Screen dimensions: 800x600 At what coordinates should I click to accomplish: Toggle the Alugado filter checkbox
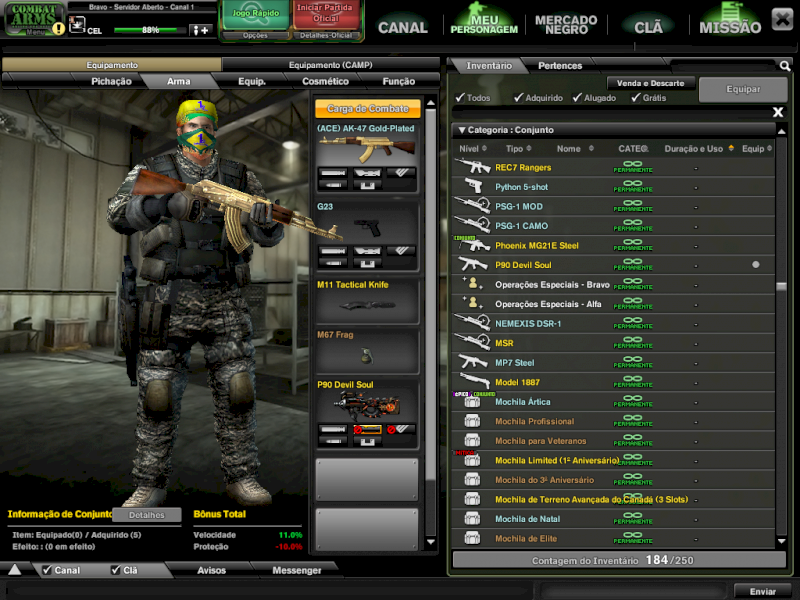pos(578,97)
